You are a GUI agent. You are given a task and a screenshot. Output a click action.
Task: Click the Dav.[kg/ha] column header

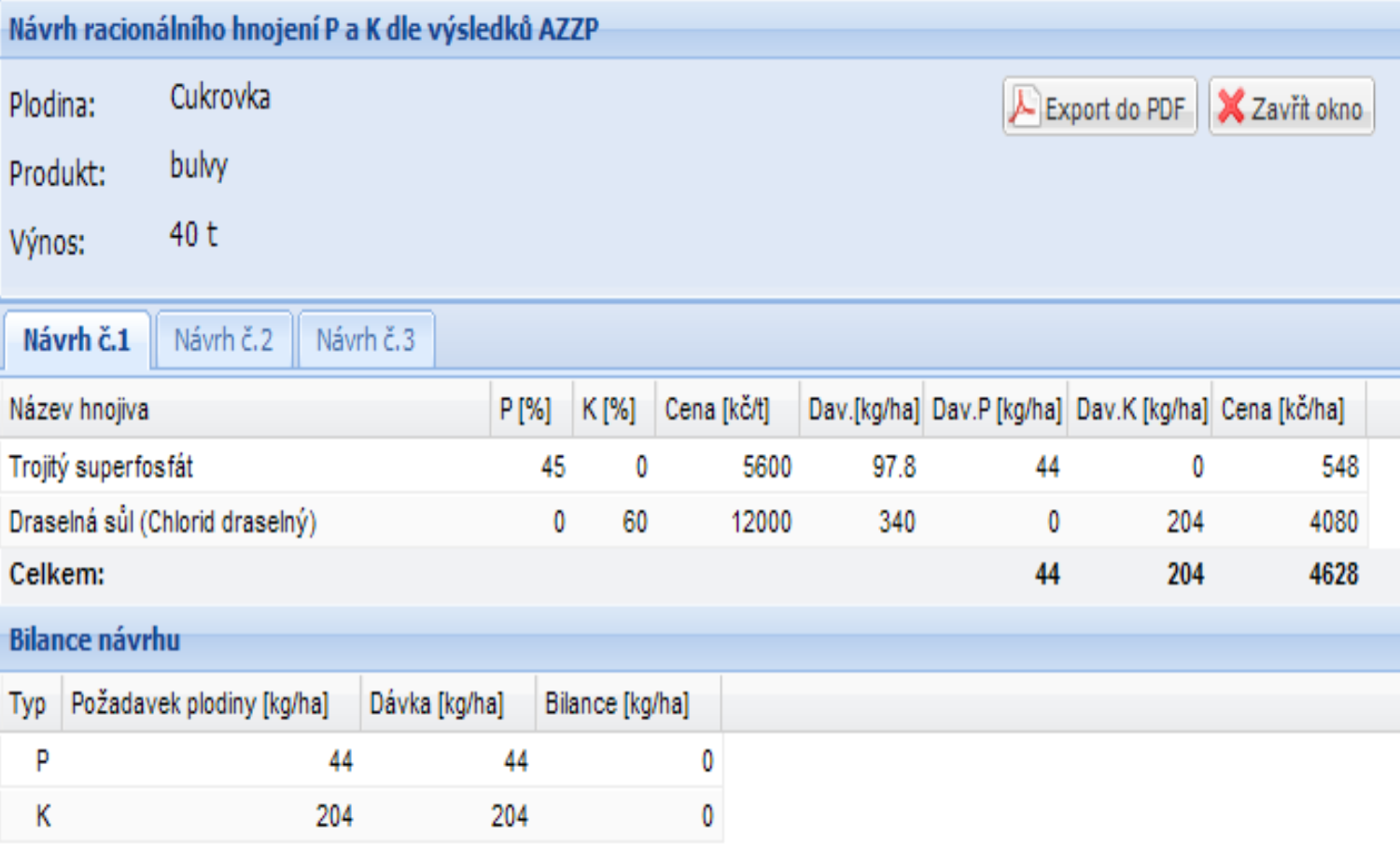861,409
